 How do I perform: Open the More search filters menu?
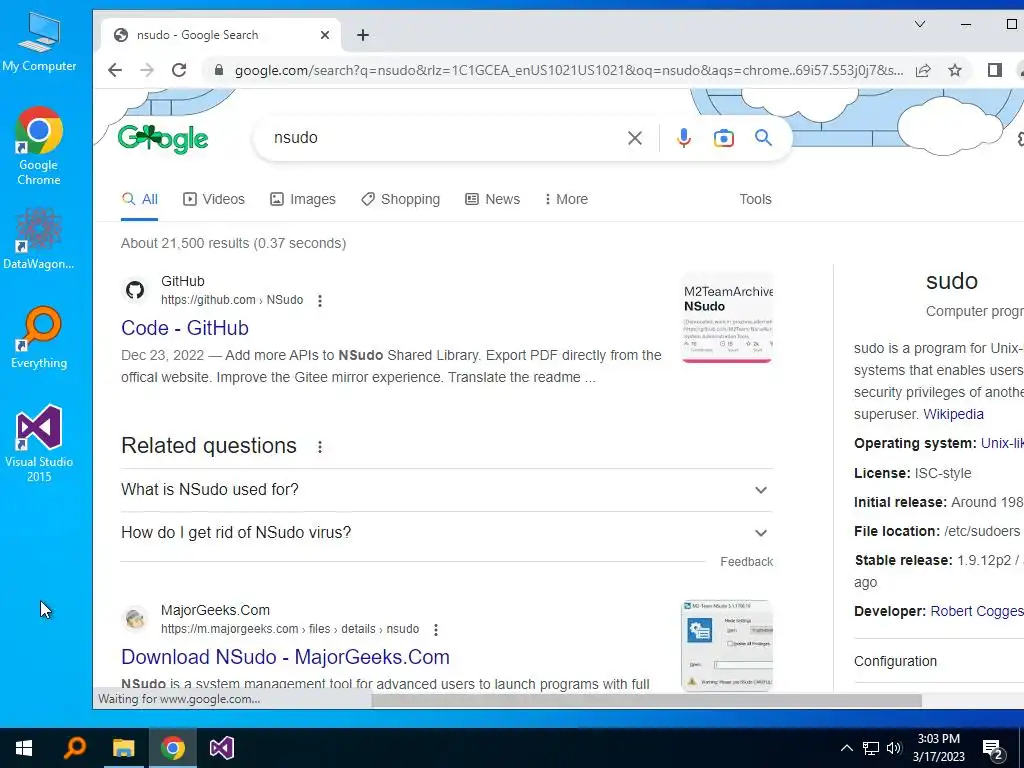[566, 199]
